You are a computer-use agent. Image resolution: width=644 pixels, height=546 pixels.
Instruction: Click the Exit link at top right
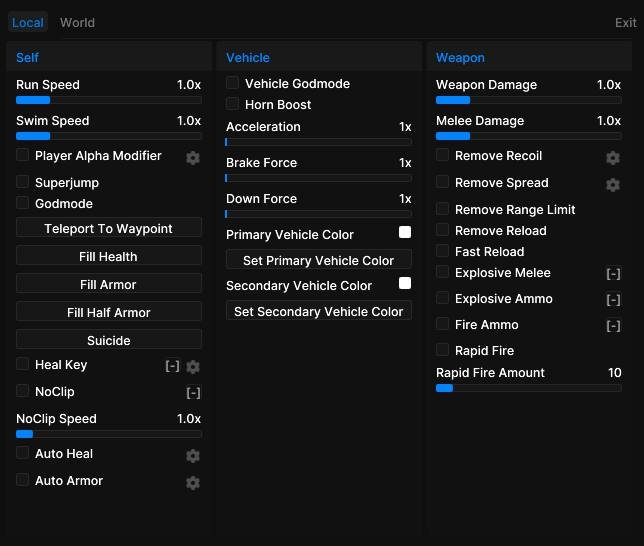(x=626, y=23)
